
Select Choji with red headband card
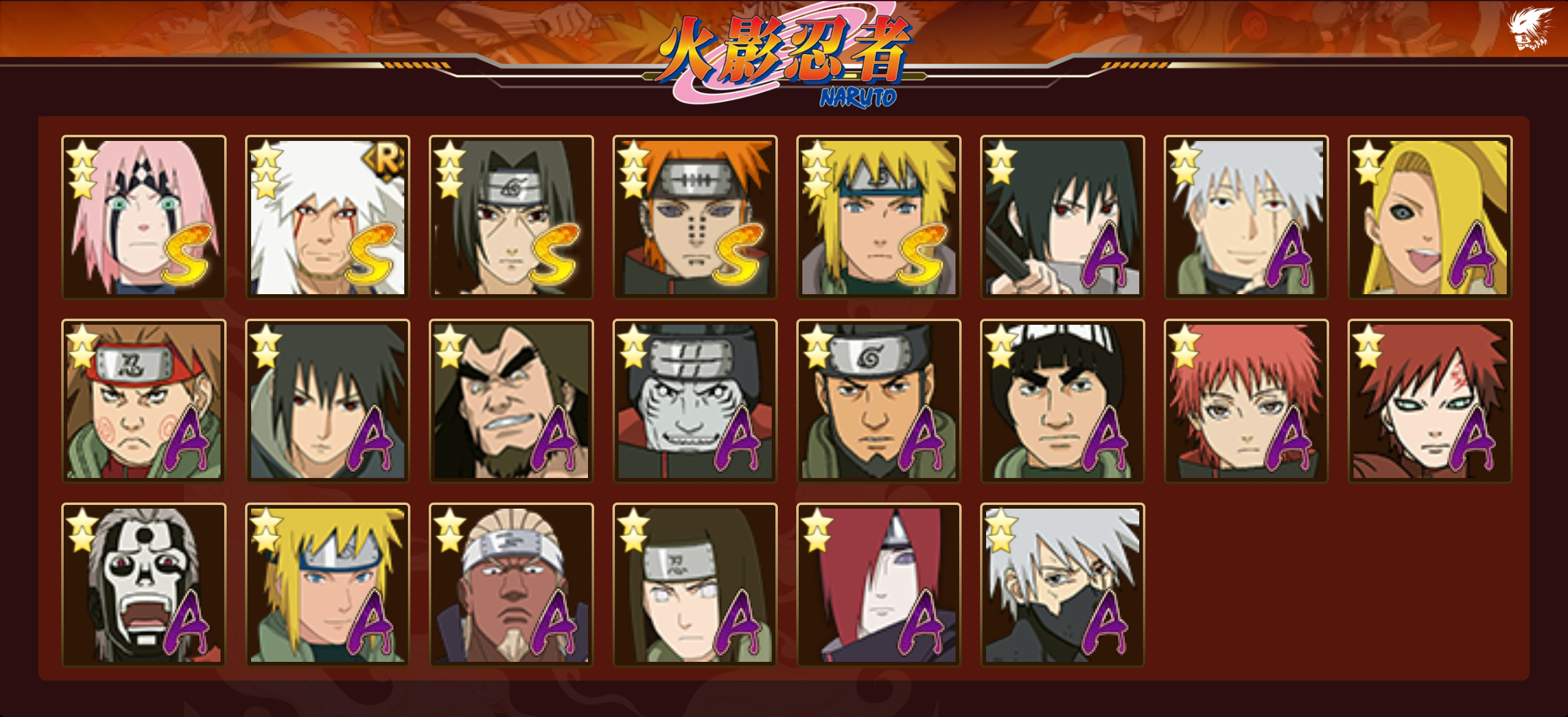tap(144, 401)
